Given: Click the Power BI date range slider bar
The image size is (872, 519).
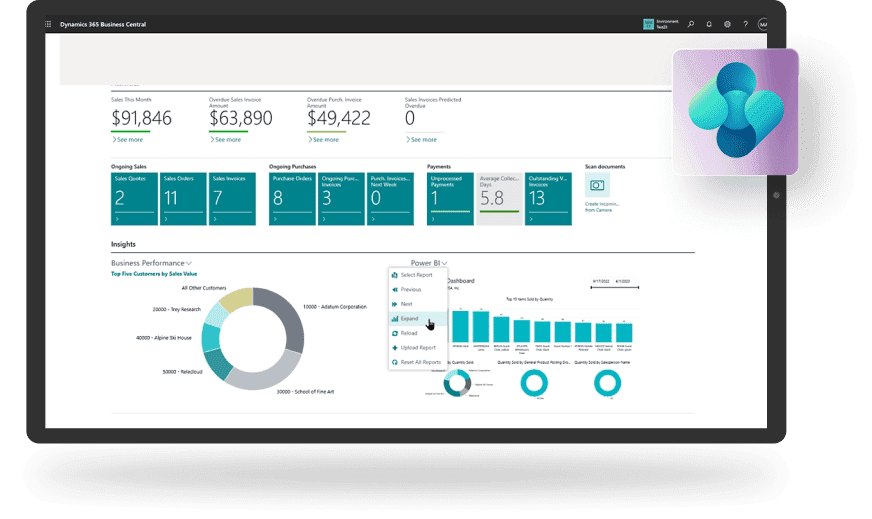Looking at the screenshot, I should 615,288.
